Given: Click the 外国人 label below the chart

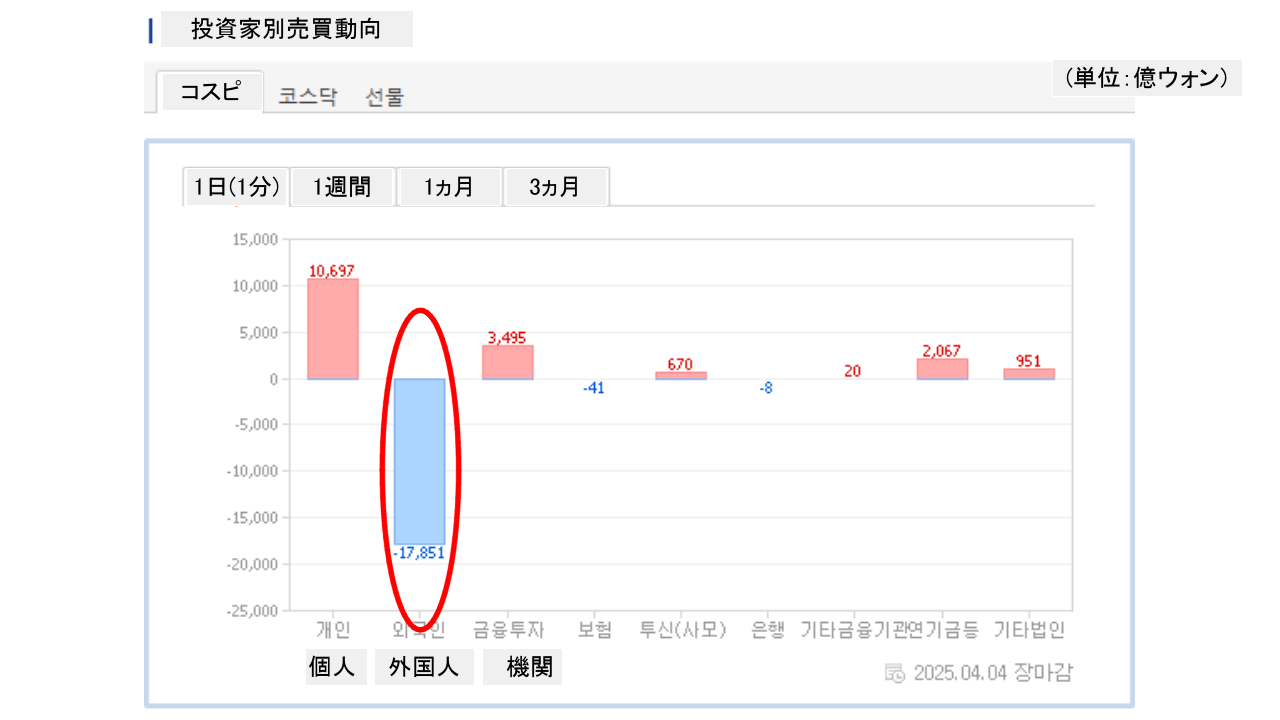Looking at the screenshot, I should [x=424, y=667].
